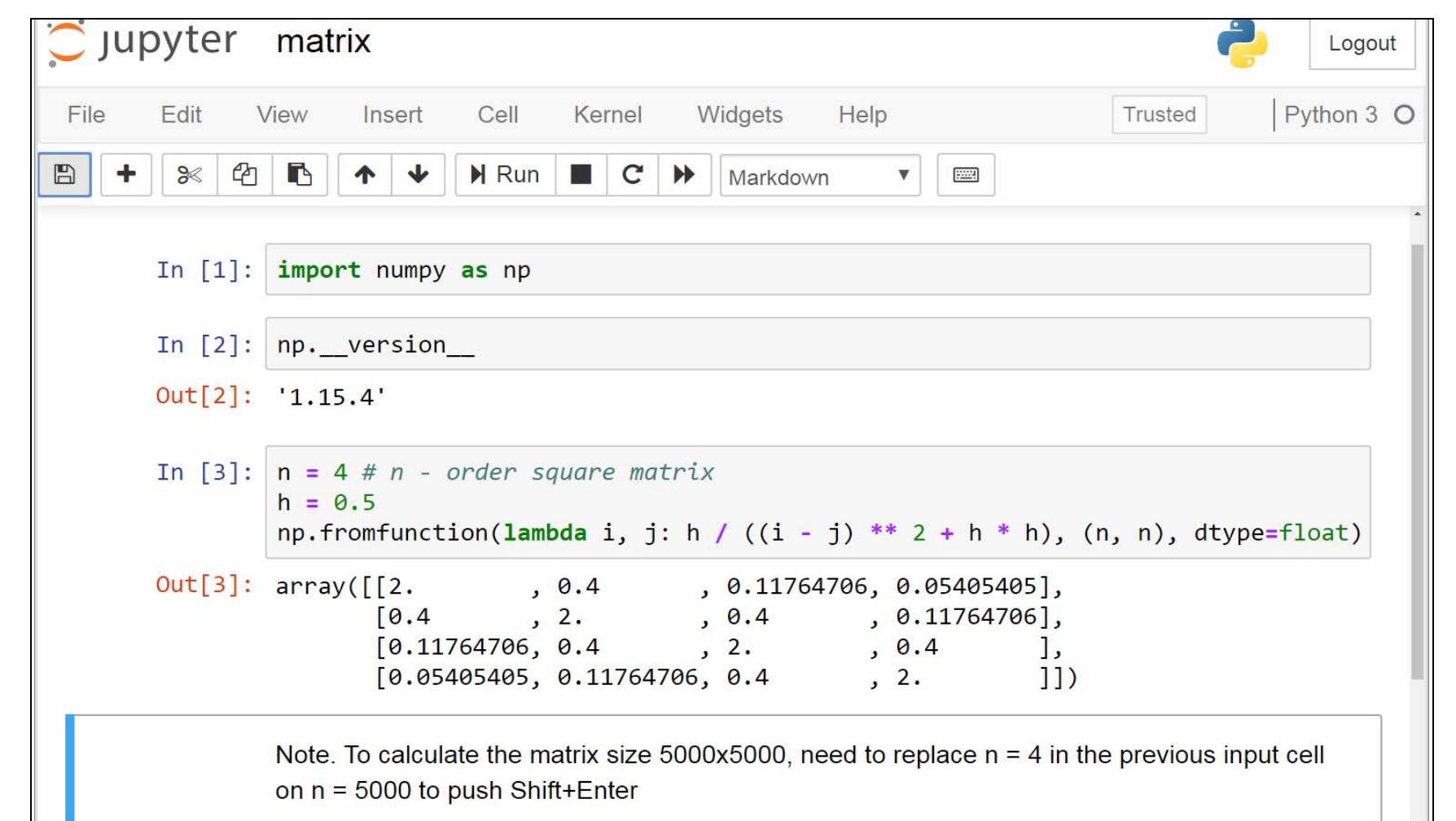Click the Trusted notebook button

1160,115
